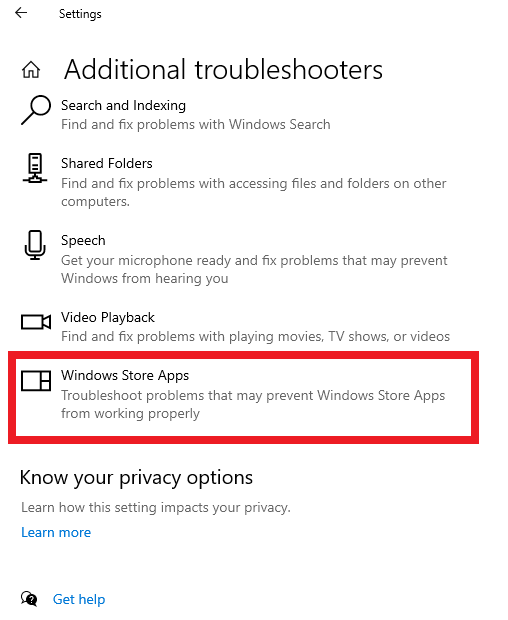Click the Speech microphone icon
The width and height of the screenshot is (508, 620).
tap(35, 245)
